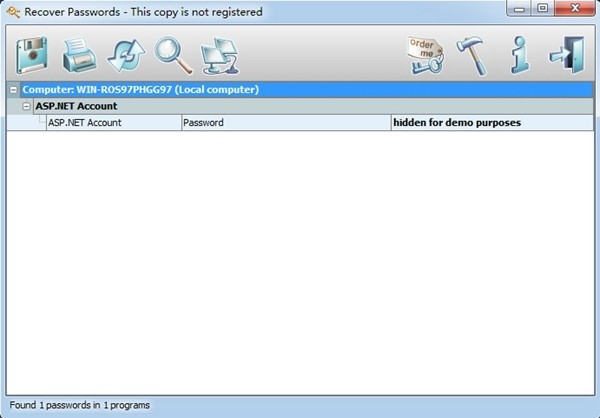This screenshot has height=418, width=600.
Task: Click the key icon in the title bar
Action: (13, 12)
